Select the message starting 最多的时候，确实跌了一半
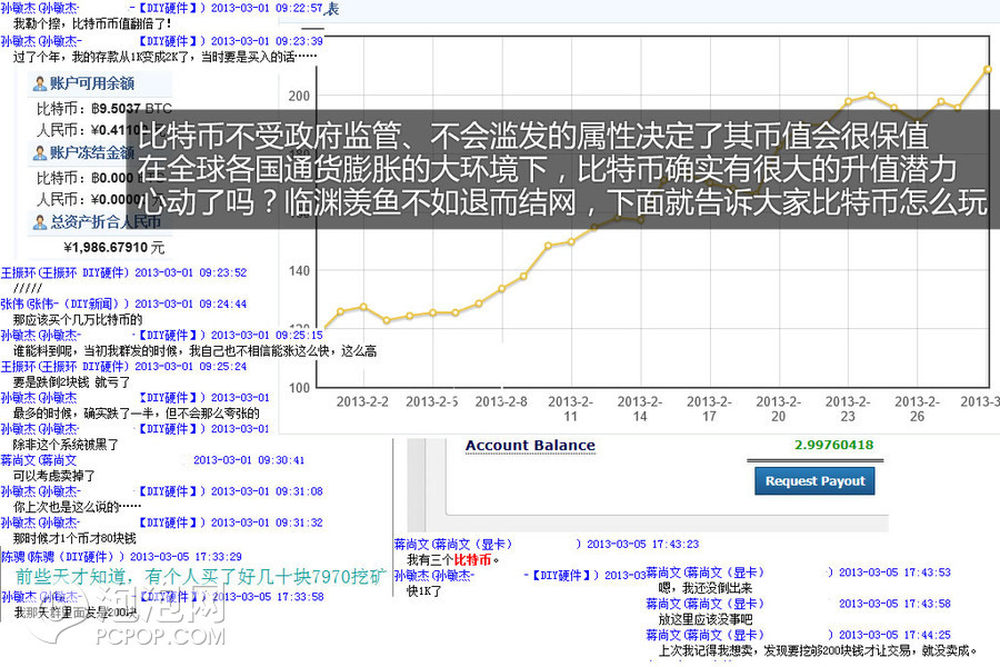The image size is (1000, 667). click(x=136, y=413)
